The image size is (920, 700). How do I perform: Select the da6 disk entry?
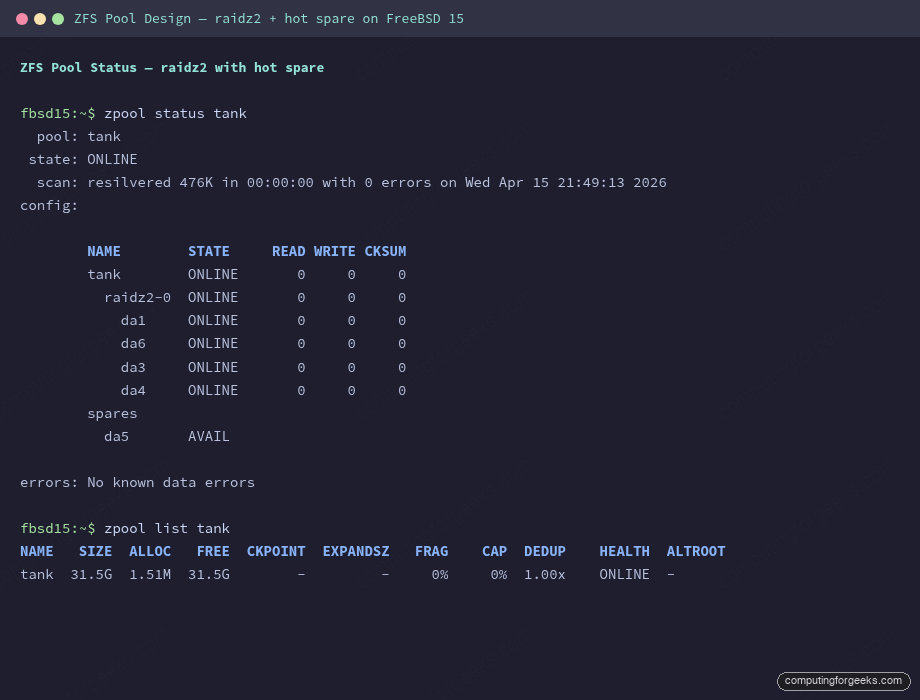coord(133,343)
